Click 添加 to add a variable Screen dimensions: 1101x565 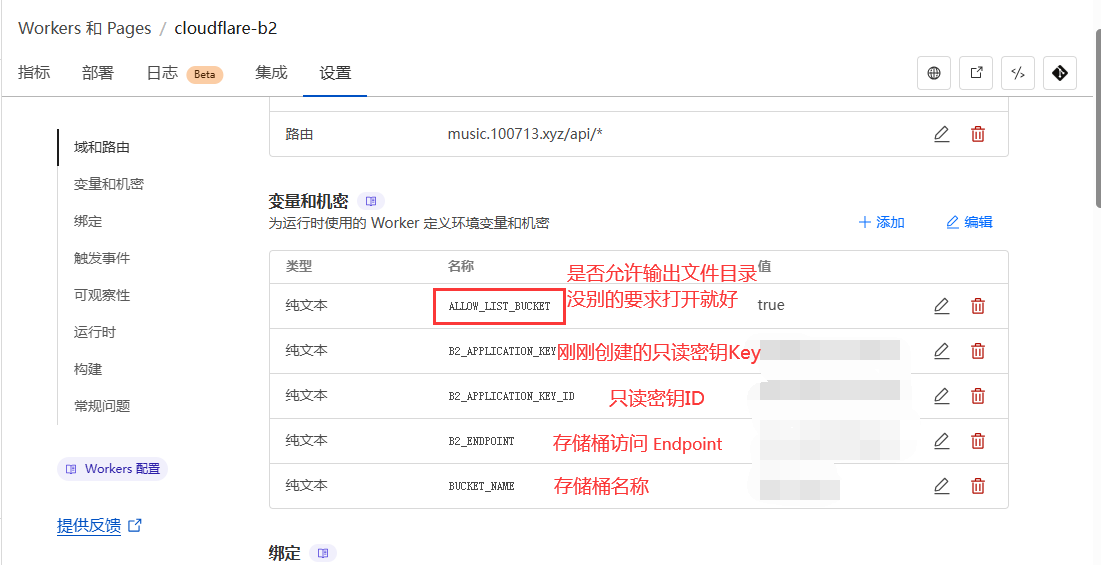click(x=881, y=222)
